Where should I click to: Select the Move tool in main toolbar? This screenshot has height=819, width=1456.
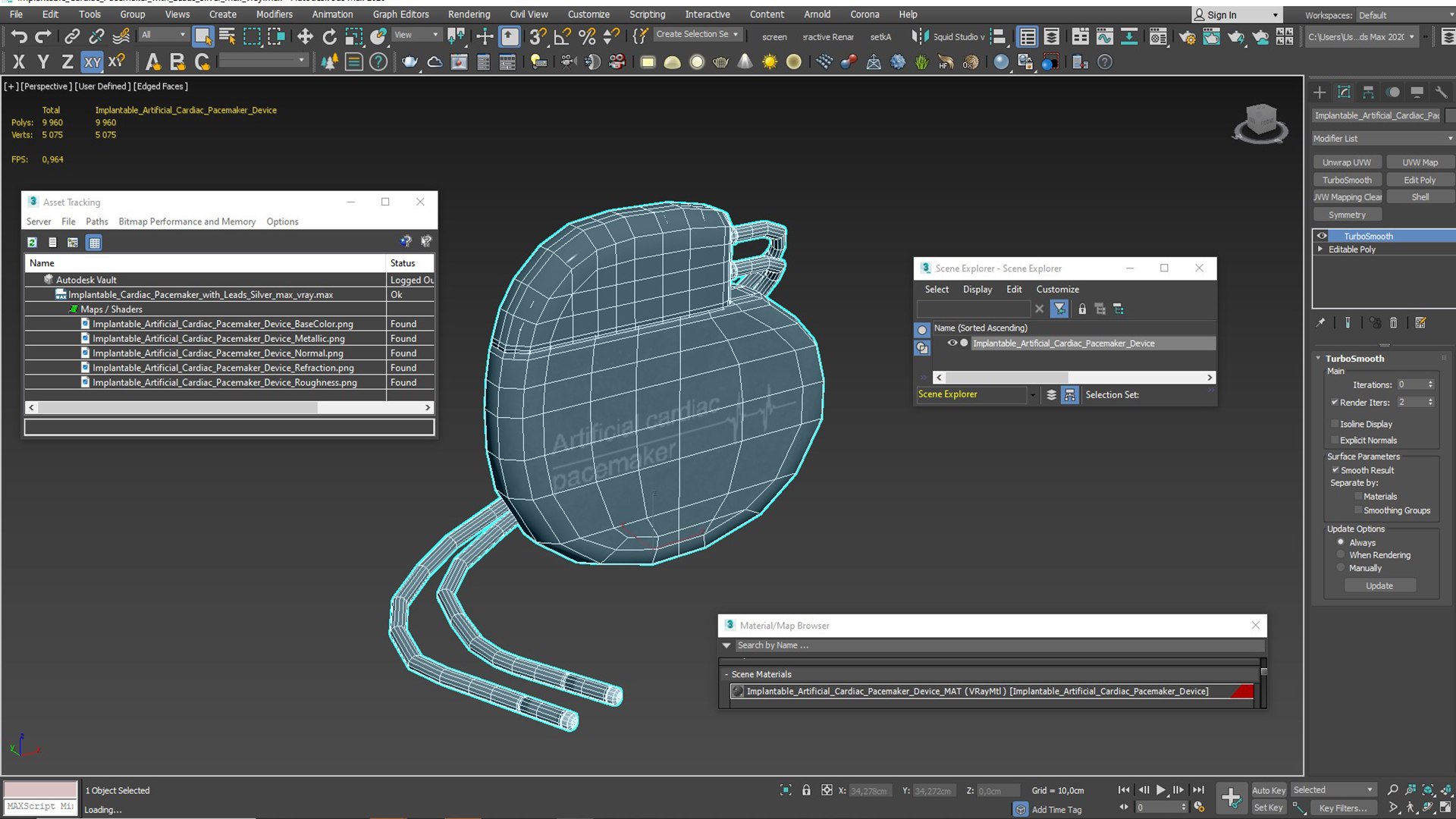pos(305,36)
